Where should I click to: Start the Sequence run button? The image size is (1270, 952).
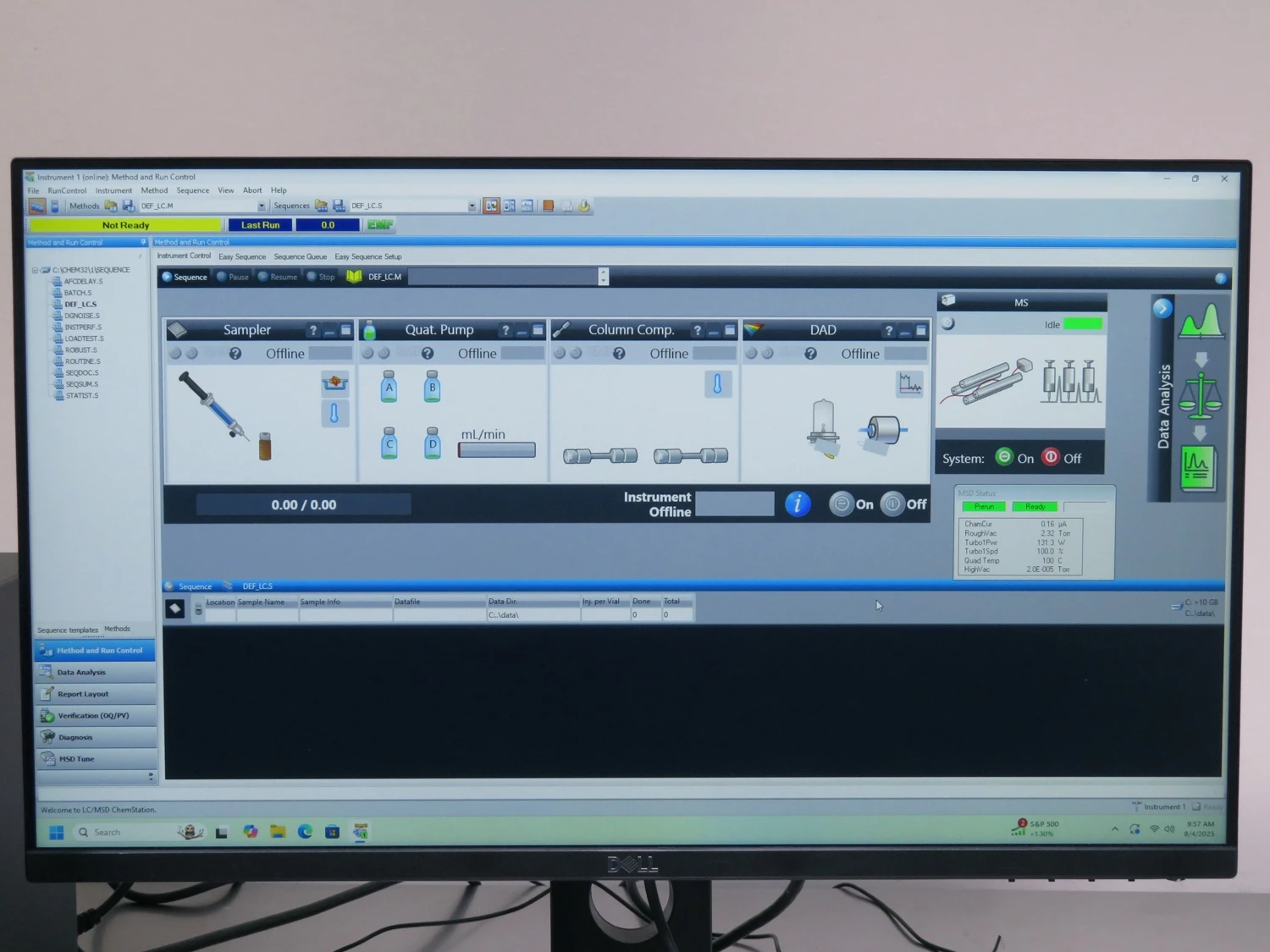click(185, 277)
